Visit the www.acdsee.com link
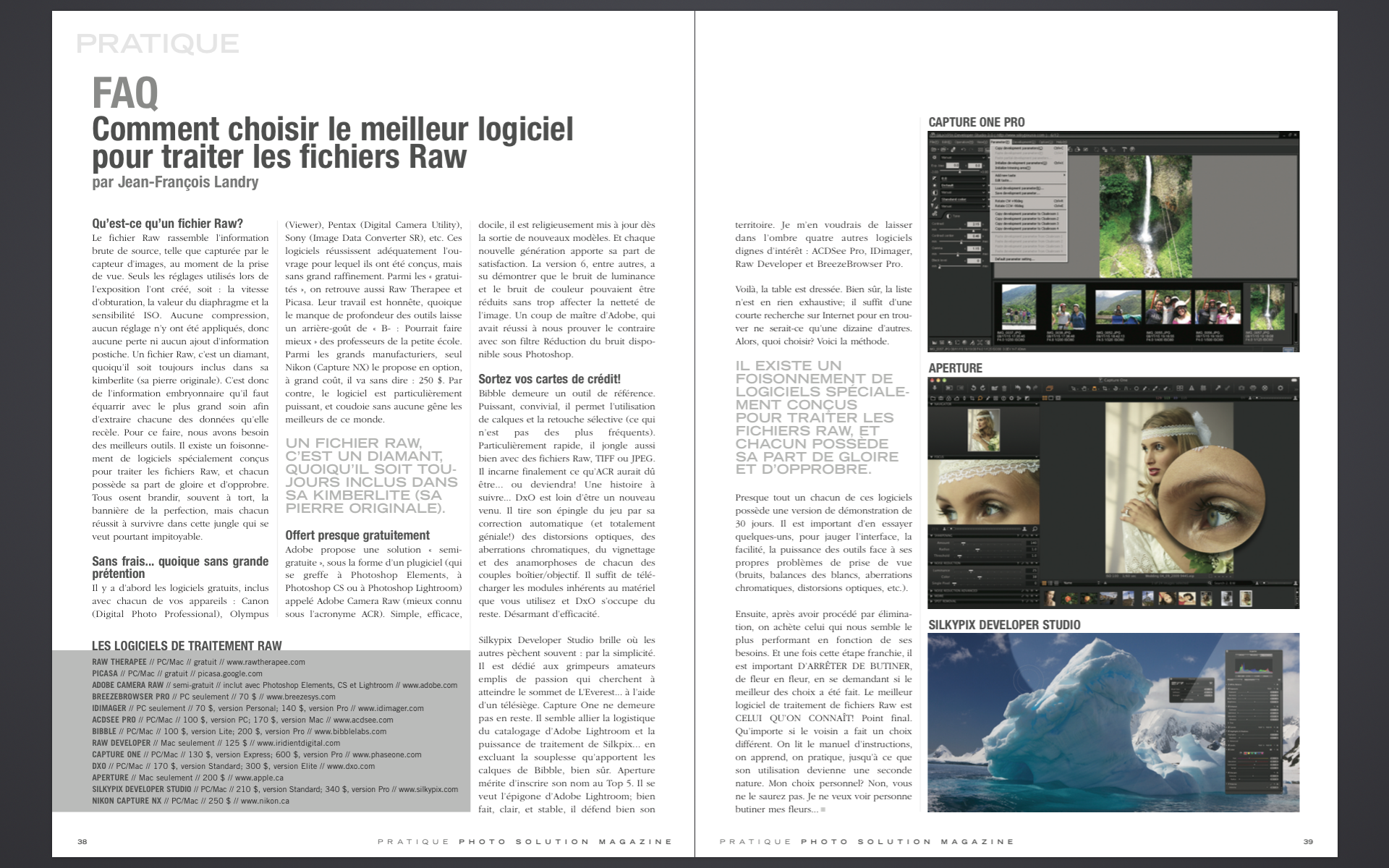1389x868 pixels. (x=363, y=720)
